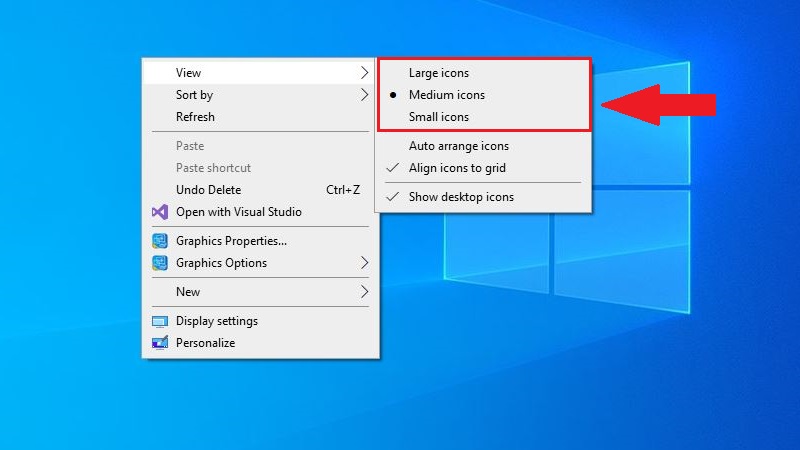Click the Graphics Options icon
This screenshot has height=450, width=800.
click(159, 263)
